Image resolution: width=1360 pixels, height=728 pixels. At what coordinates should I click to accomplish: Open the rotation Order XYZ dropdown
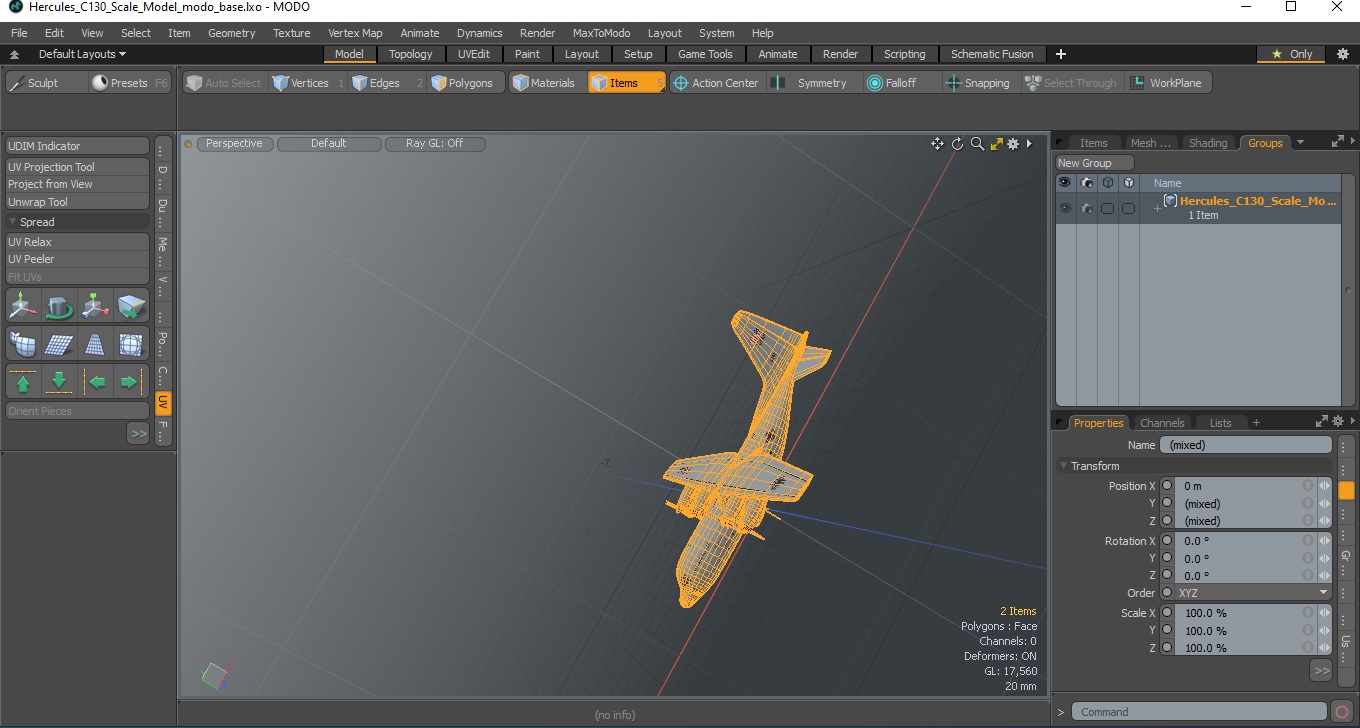click(x=1253, y=593)
